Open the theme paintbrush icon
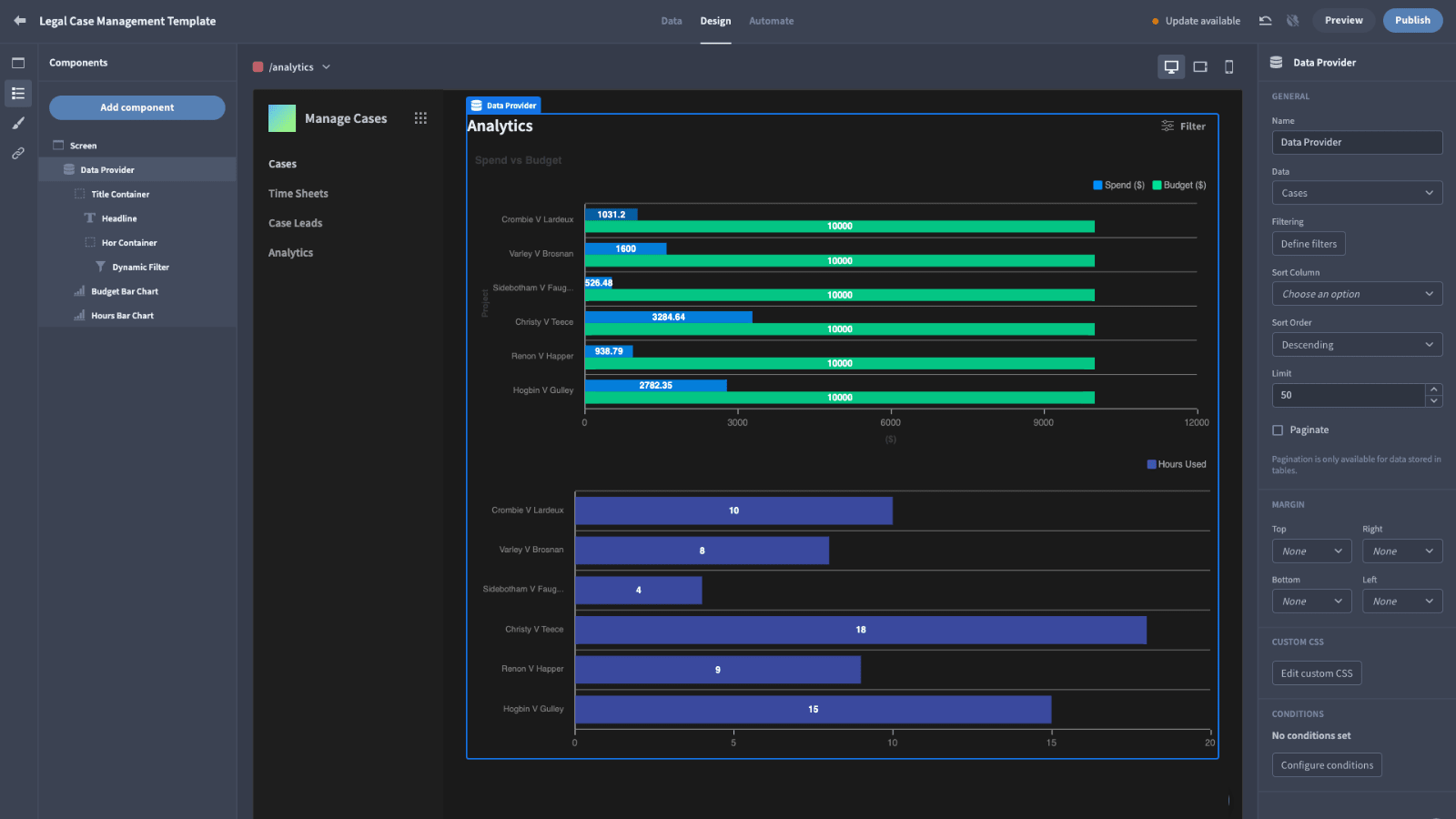The height and width of the screenshot is (819, 1456). (x=18, y=123)
